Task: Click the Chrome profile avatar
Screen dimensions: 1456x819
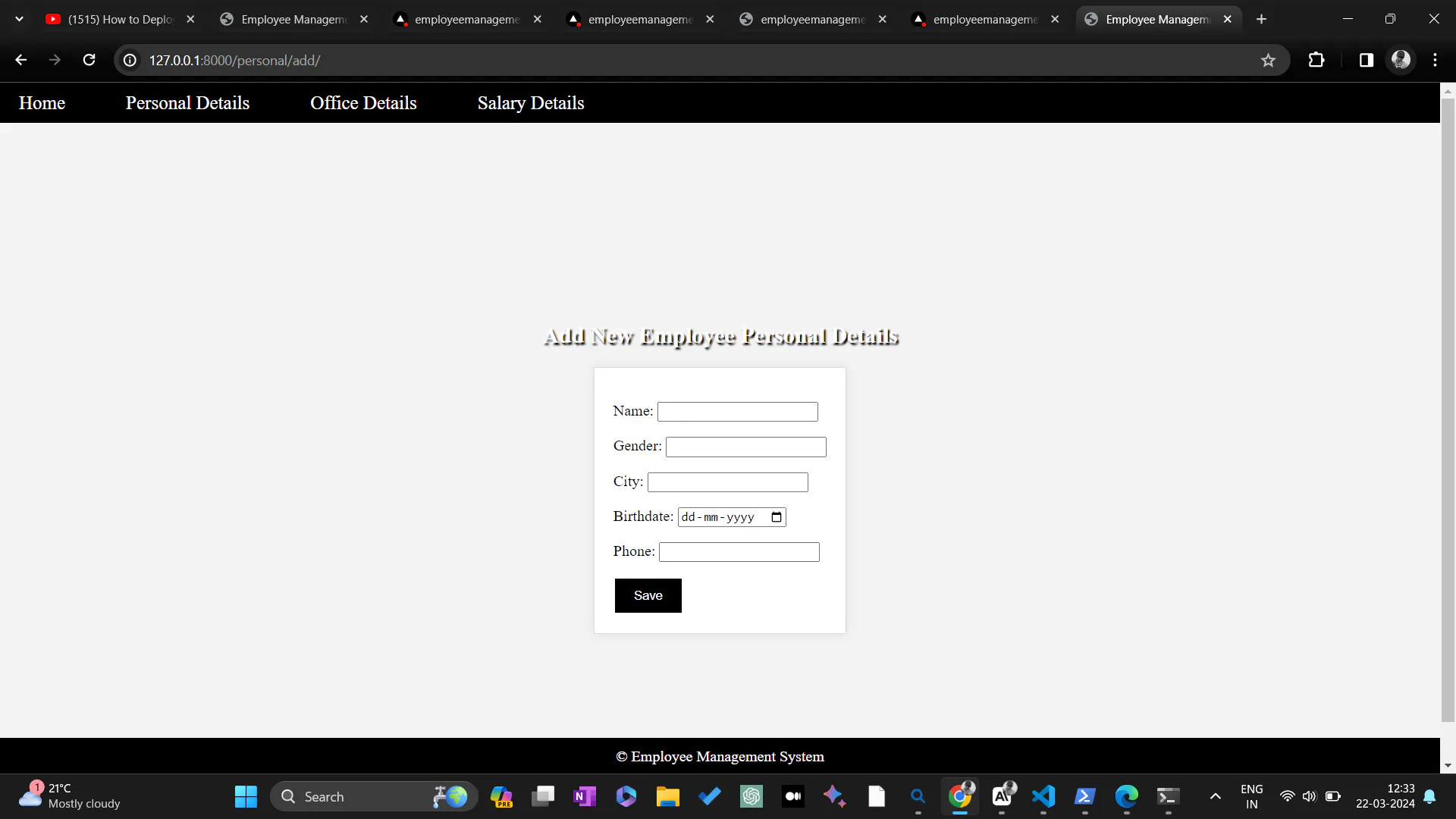Action: point(1401,60)
